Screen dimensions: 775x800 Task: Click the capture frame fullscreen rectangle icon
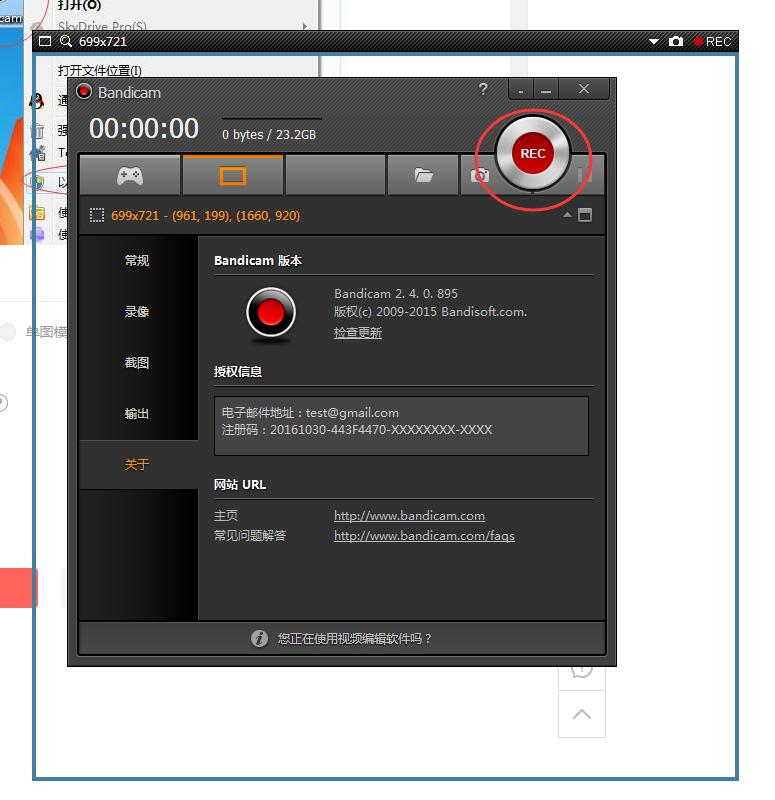point(45,41)
